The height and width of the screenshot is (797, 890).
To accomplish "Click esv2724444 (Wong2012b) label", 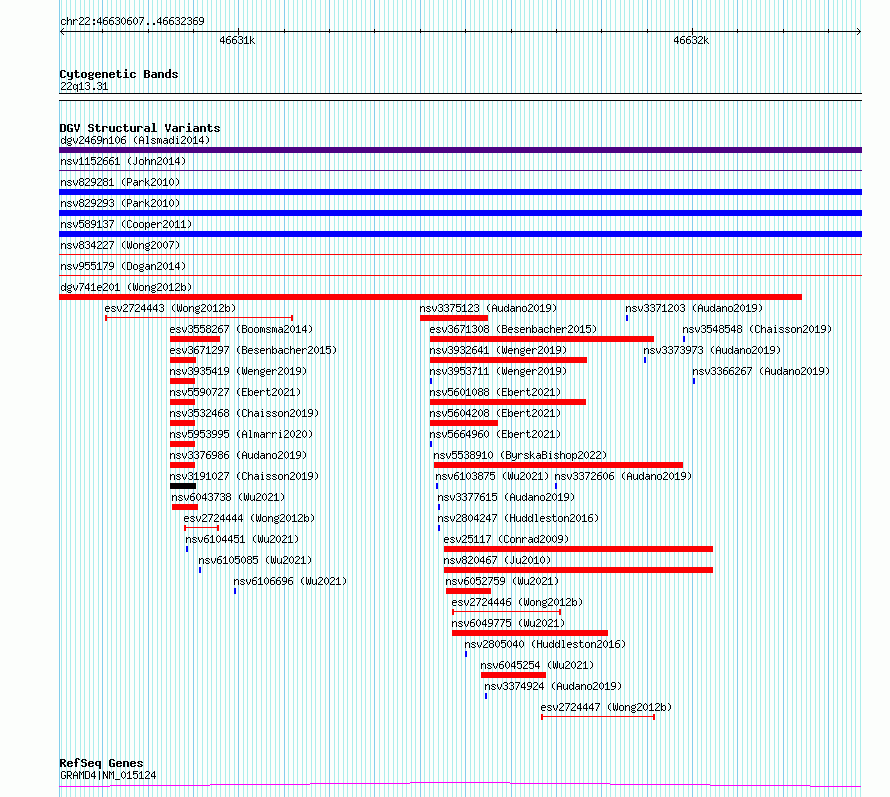I will (249, 518).
